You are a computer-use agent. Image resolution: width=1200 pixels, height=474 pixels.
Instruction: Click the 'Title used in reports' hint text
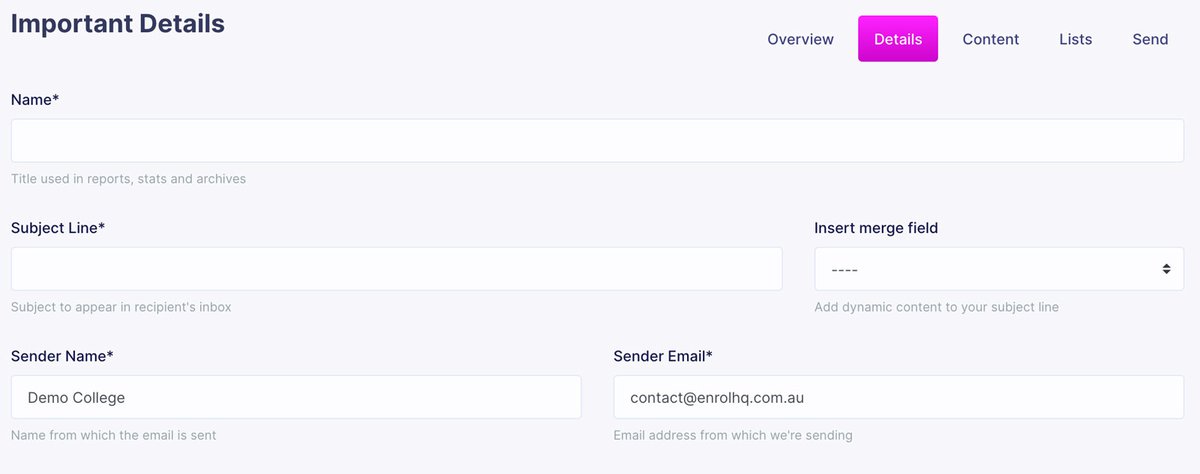(128, 179)
